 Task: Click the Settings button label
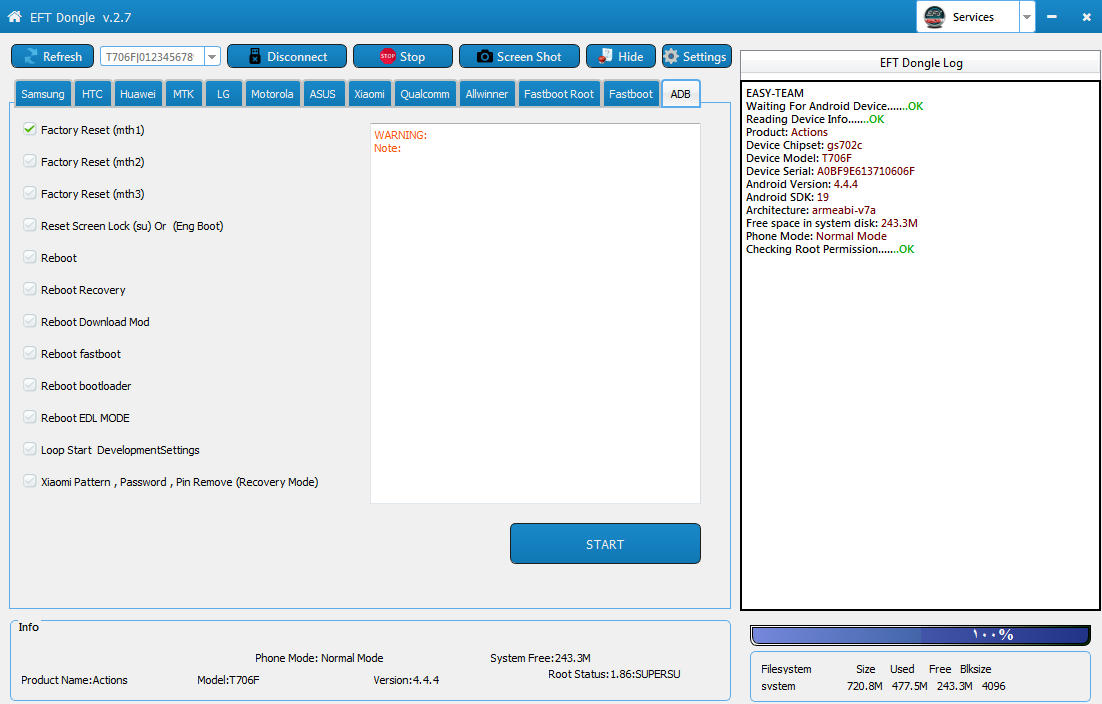704,57
